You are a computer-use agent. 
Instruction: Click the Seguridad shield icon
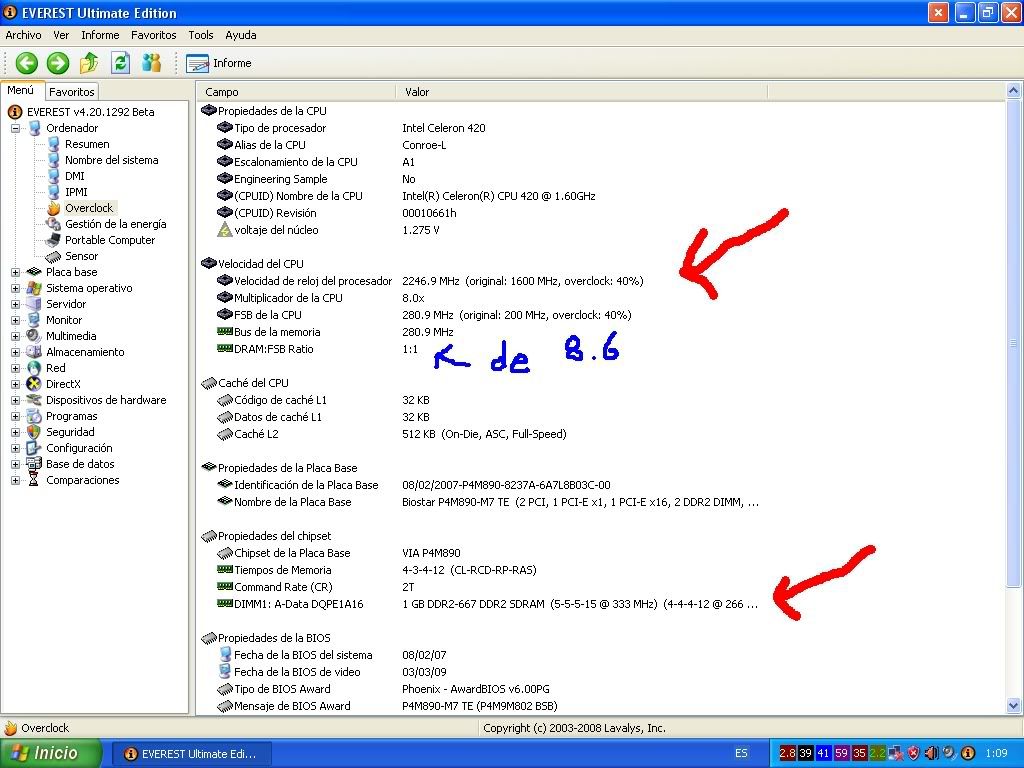[34, 432]
